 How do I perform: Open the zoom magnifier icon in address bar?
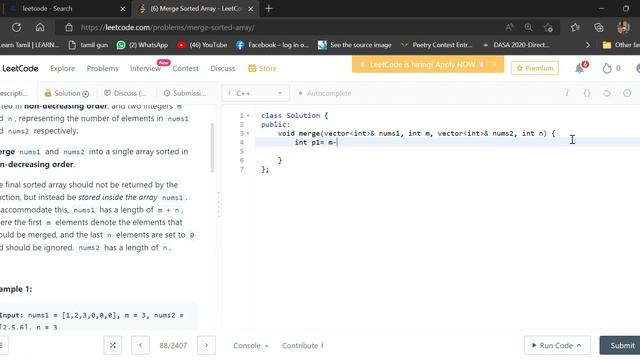coord(529,27)
